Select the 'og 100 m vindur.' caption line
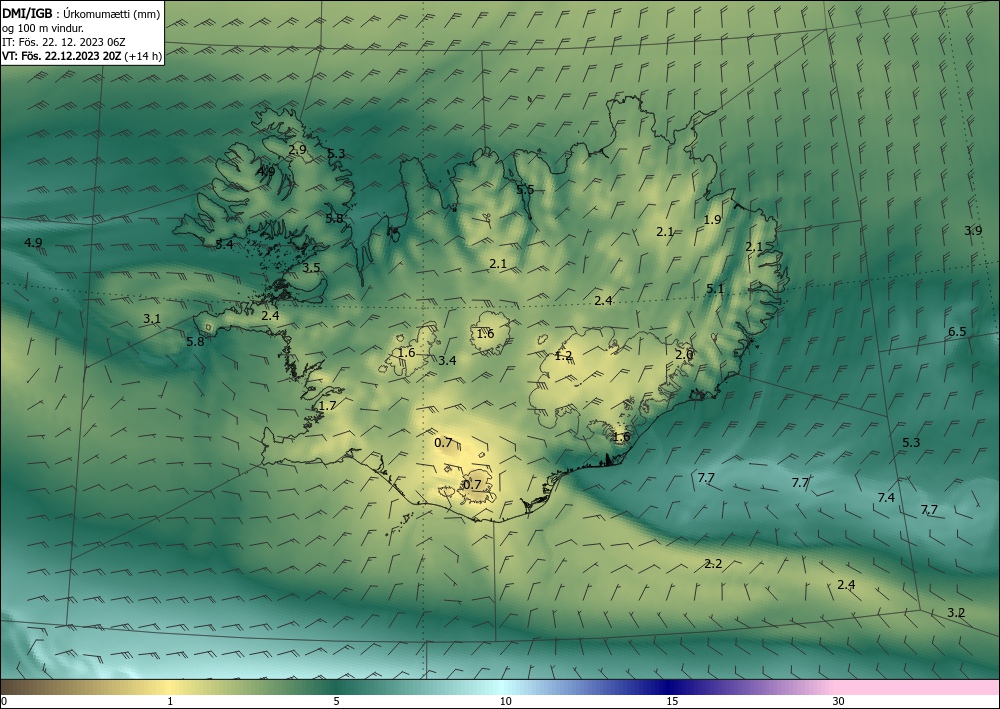Screen dimensions: 1000x709 tap(43, 29)
